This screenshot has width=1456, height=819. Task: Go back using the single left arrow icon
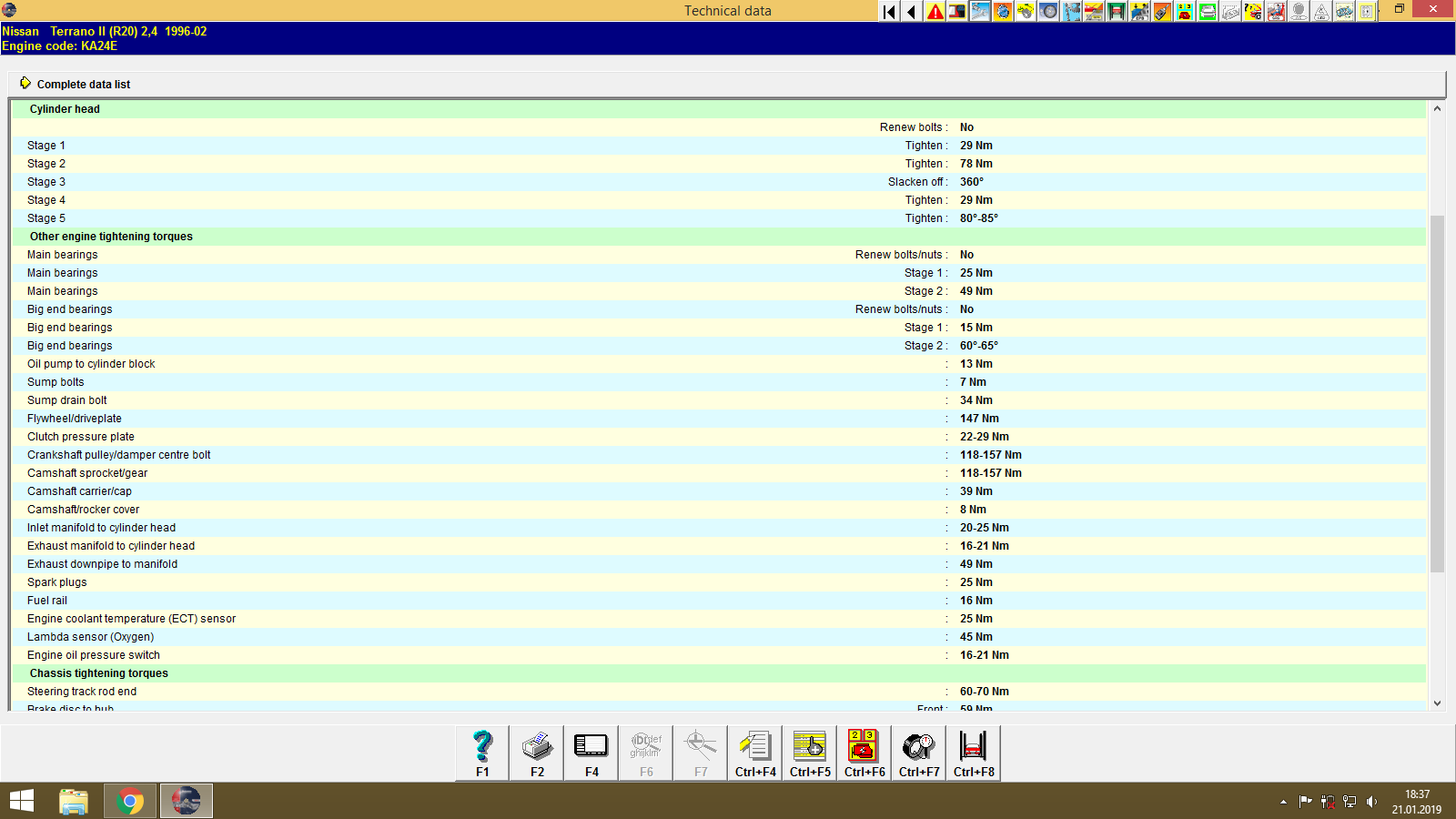coord(911,12)
